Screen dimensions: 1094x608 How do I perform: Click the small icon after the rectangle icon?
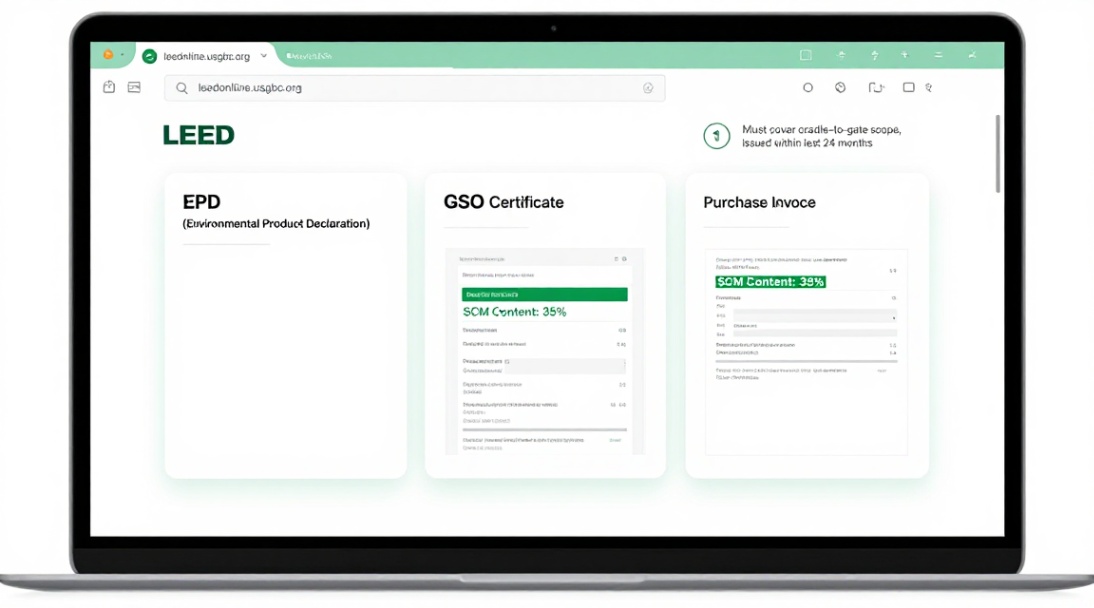tap(929, 87)
